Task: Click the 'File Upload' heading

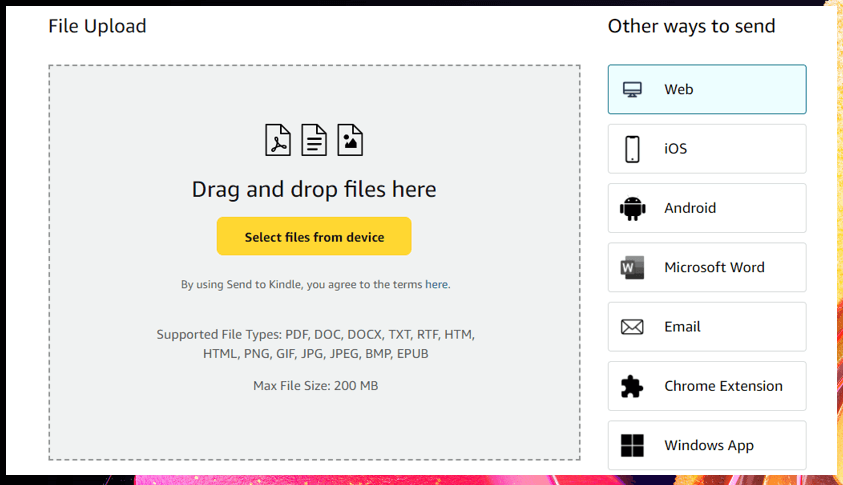Action: 97,26
